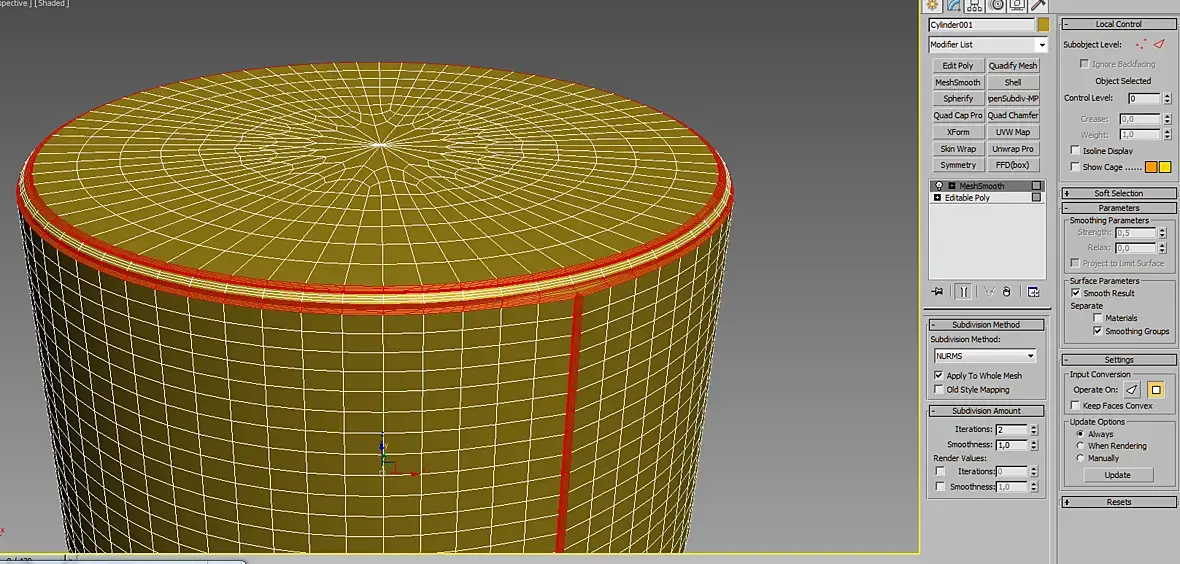Click Make Unique icon below stack
The height and width of the screenshot is (564, 1180).
[990, 291]
